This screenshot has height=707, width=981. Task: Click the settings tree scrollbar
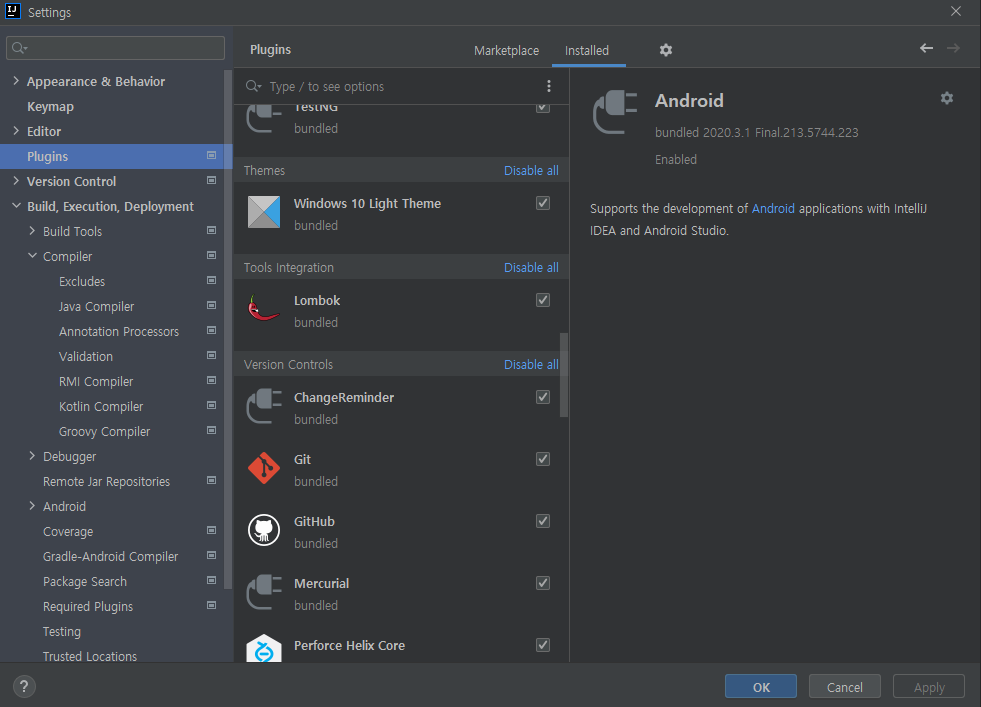tap(228, 328)
